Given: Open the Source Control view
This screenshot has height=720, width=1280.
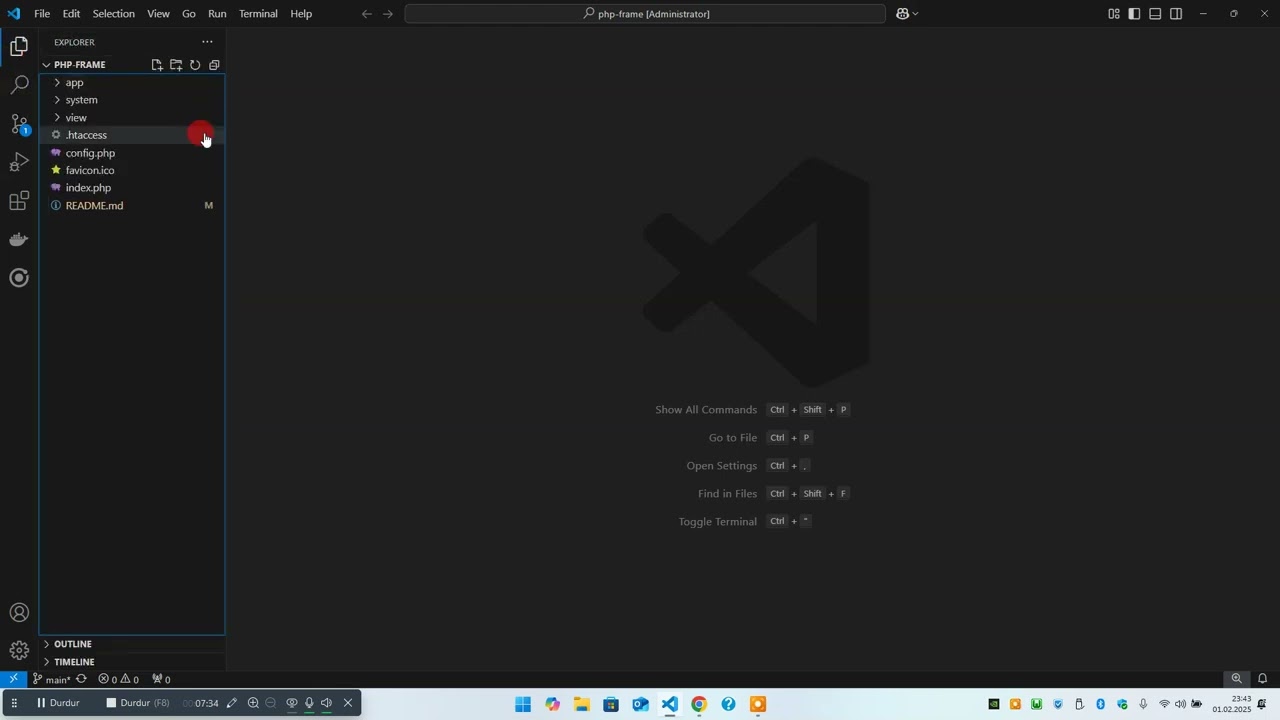Looking at the screenshot, I should pos(19,124).
